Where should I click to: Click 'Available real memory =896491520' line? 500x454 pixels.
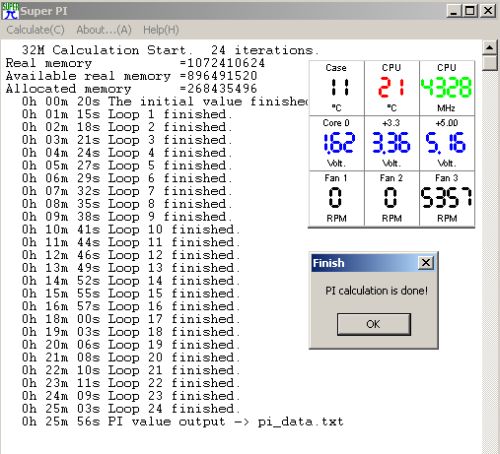(x=132, y=76)
